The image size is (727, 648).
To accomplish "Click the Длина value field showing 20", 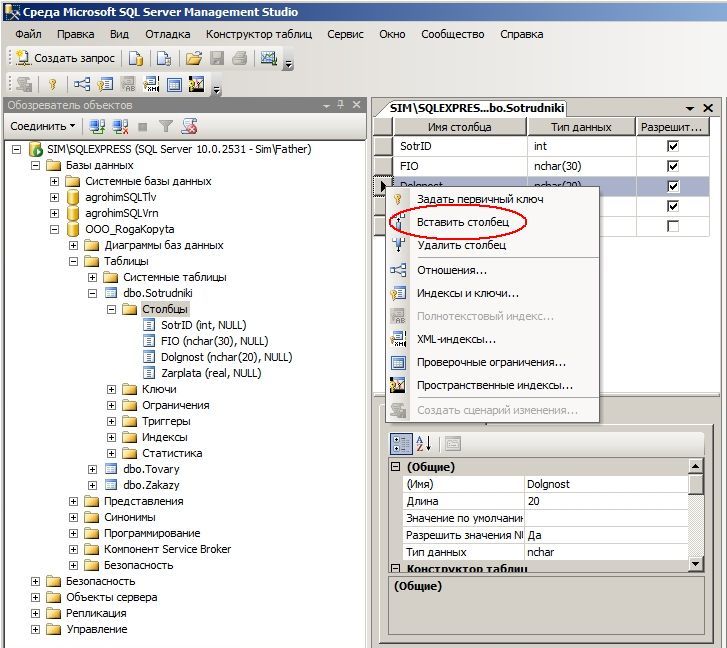I will click(606, 501).
